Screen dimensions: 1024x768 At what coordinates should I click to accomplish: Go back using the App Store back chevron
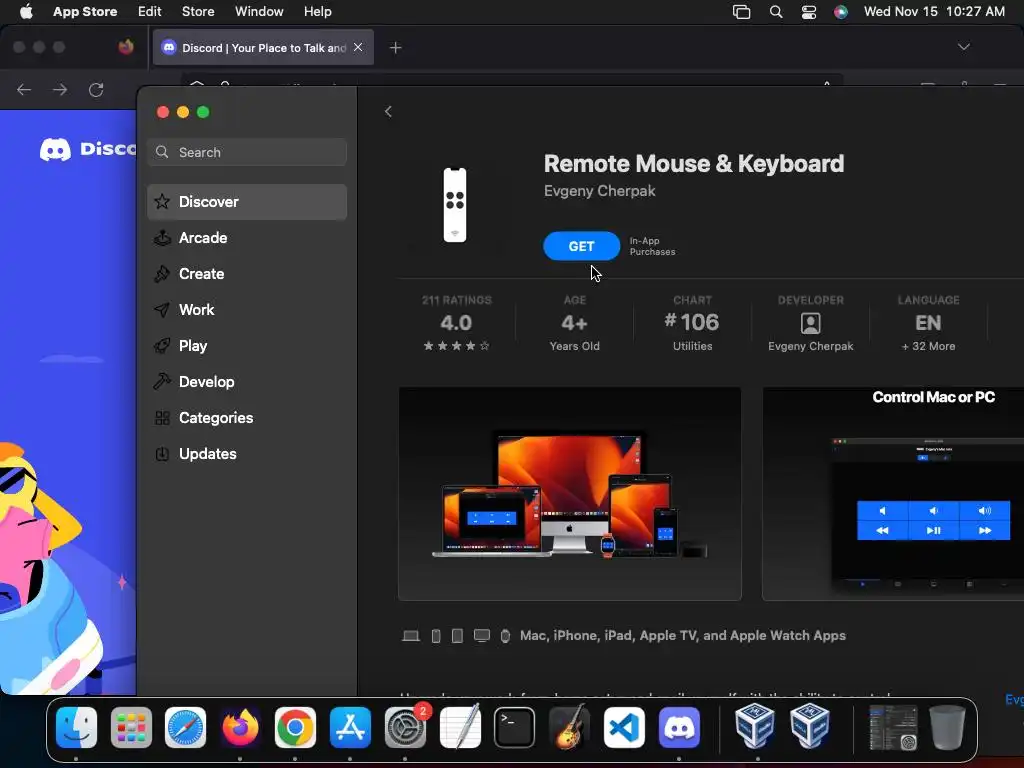point(389,112)
